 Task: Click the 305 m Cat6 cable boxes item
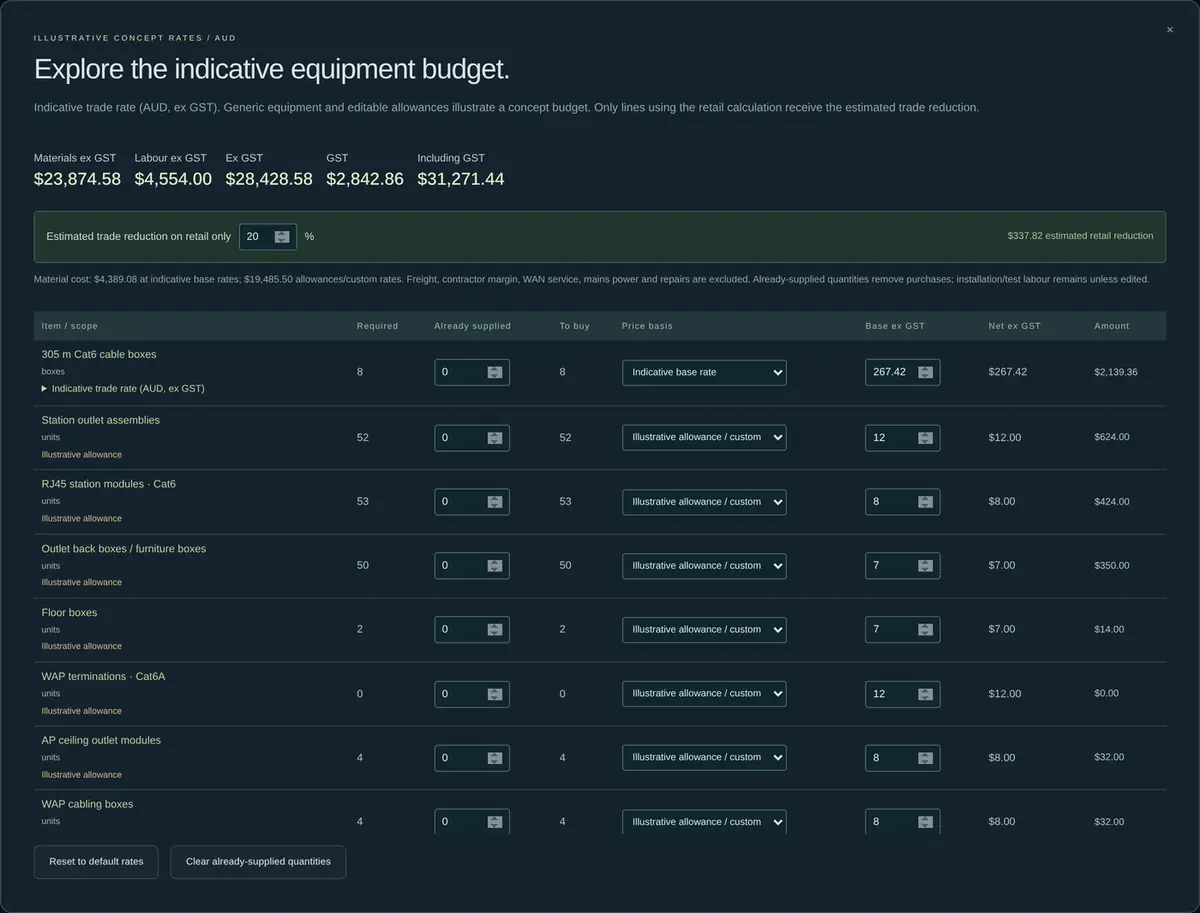[99, 354]
